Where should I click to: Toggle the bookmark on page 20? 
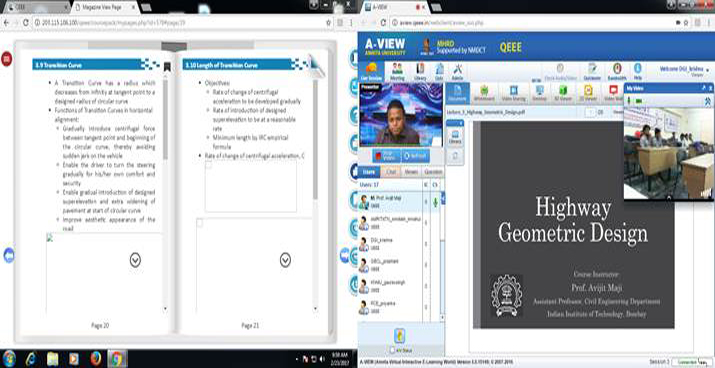[x=167, y=67]
